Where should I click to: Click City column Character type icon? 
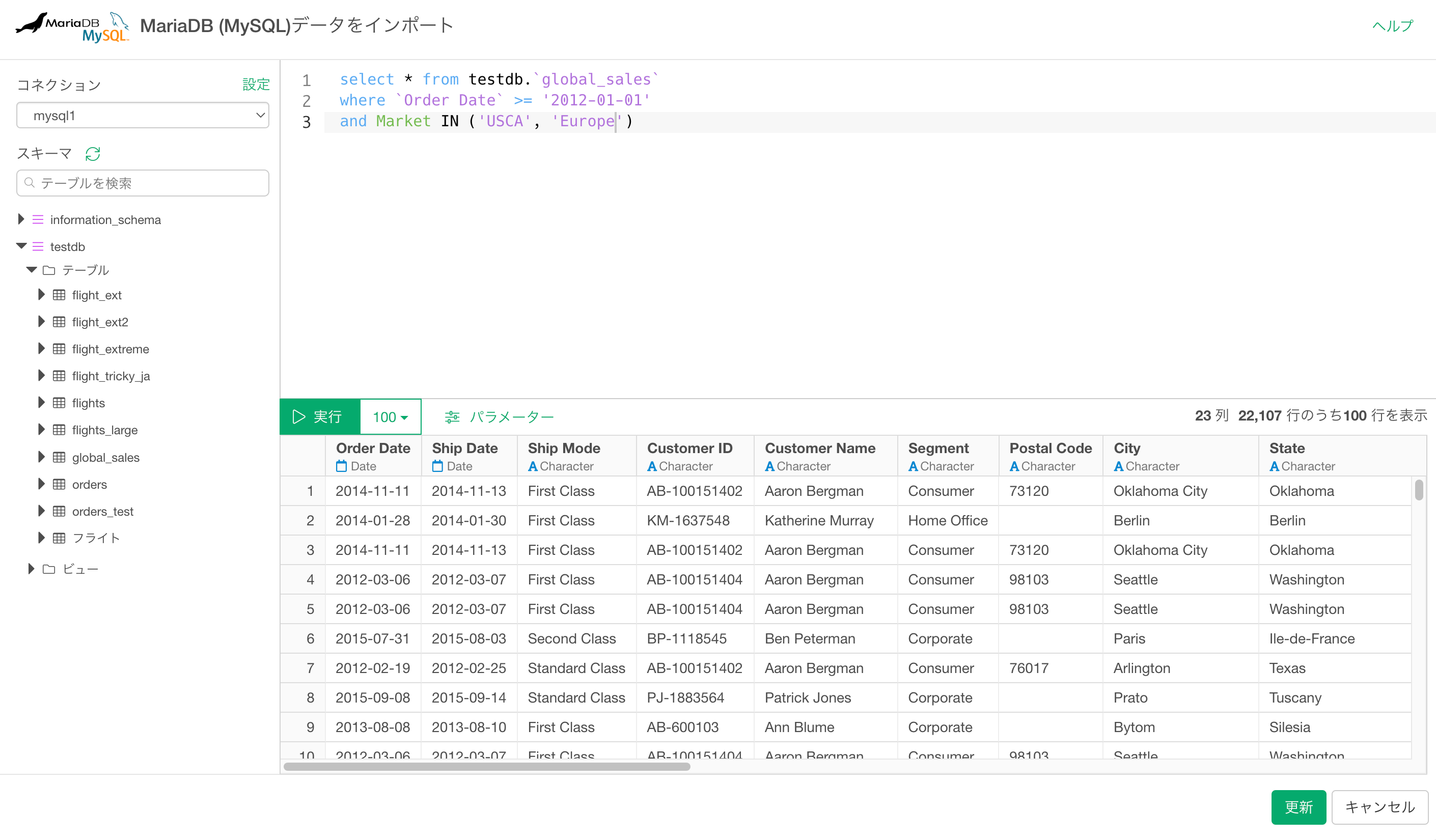(x=1119, y=466)
